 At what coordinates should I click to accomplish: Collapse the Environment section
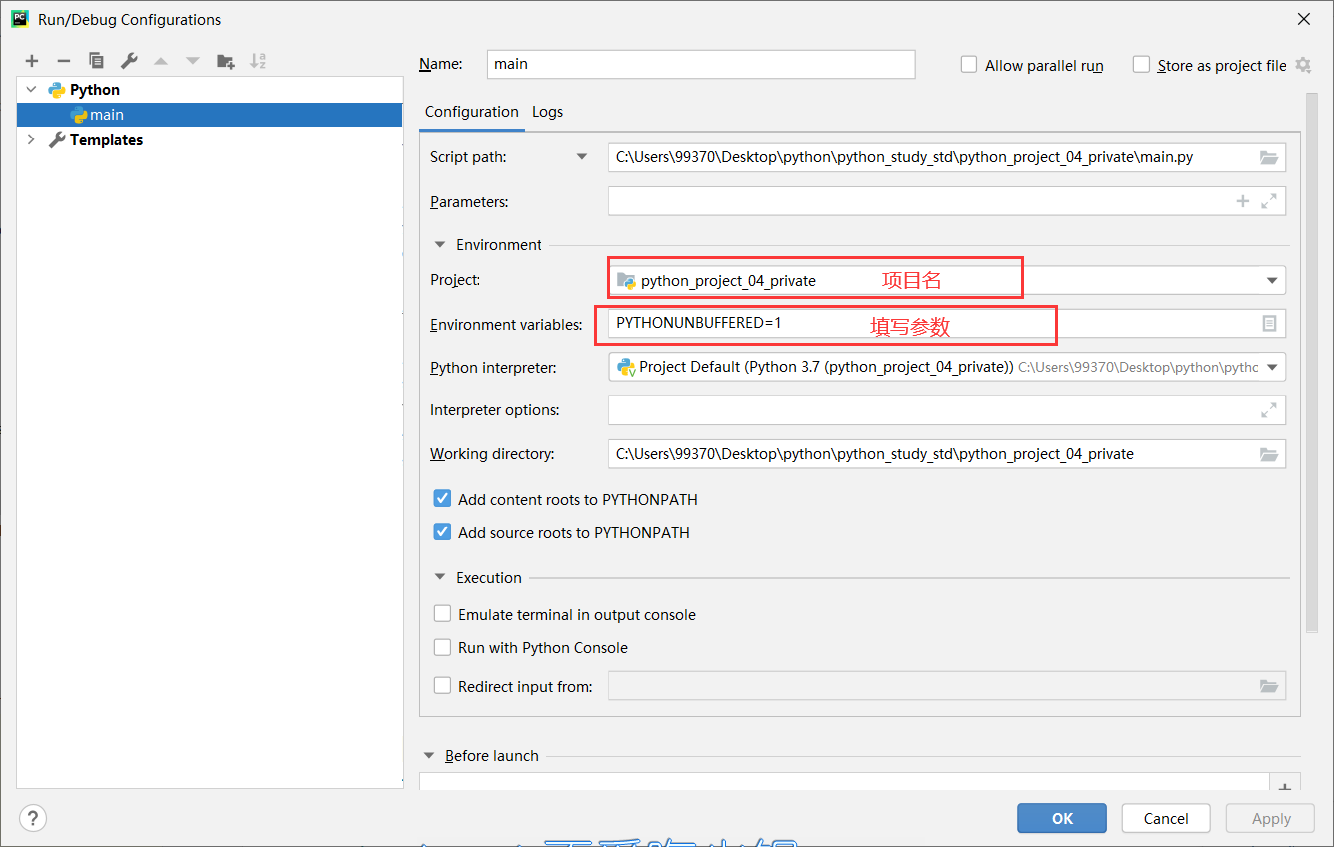click(x=439, y=244)
